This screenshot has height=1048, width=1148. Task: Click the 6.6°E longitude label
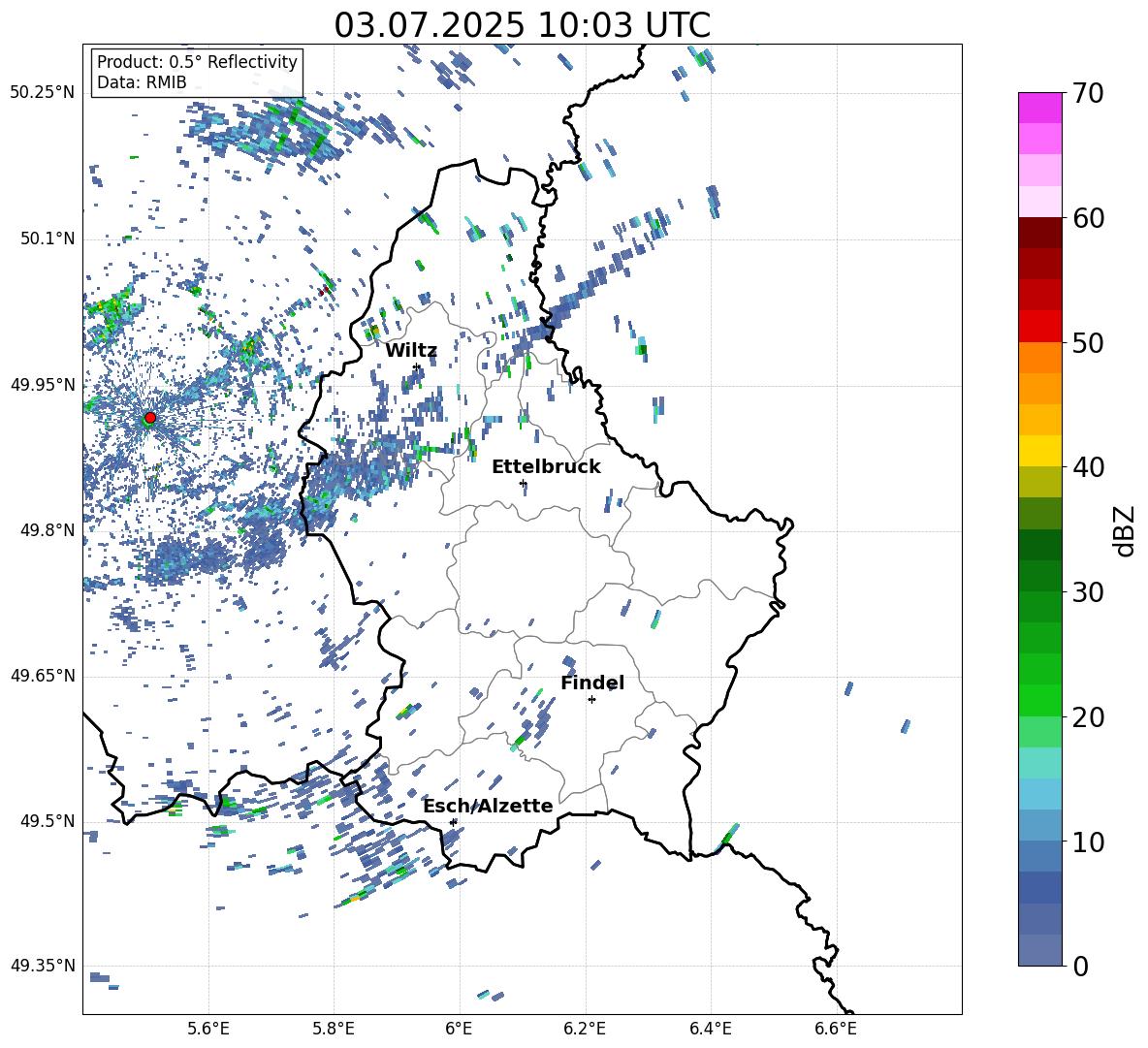(x=836, y=1029)
